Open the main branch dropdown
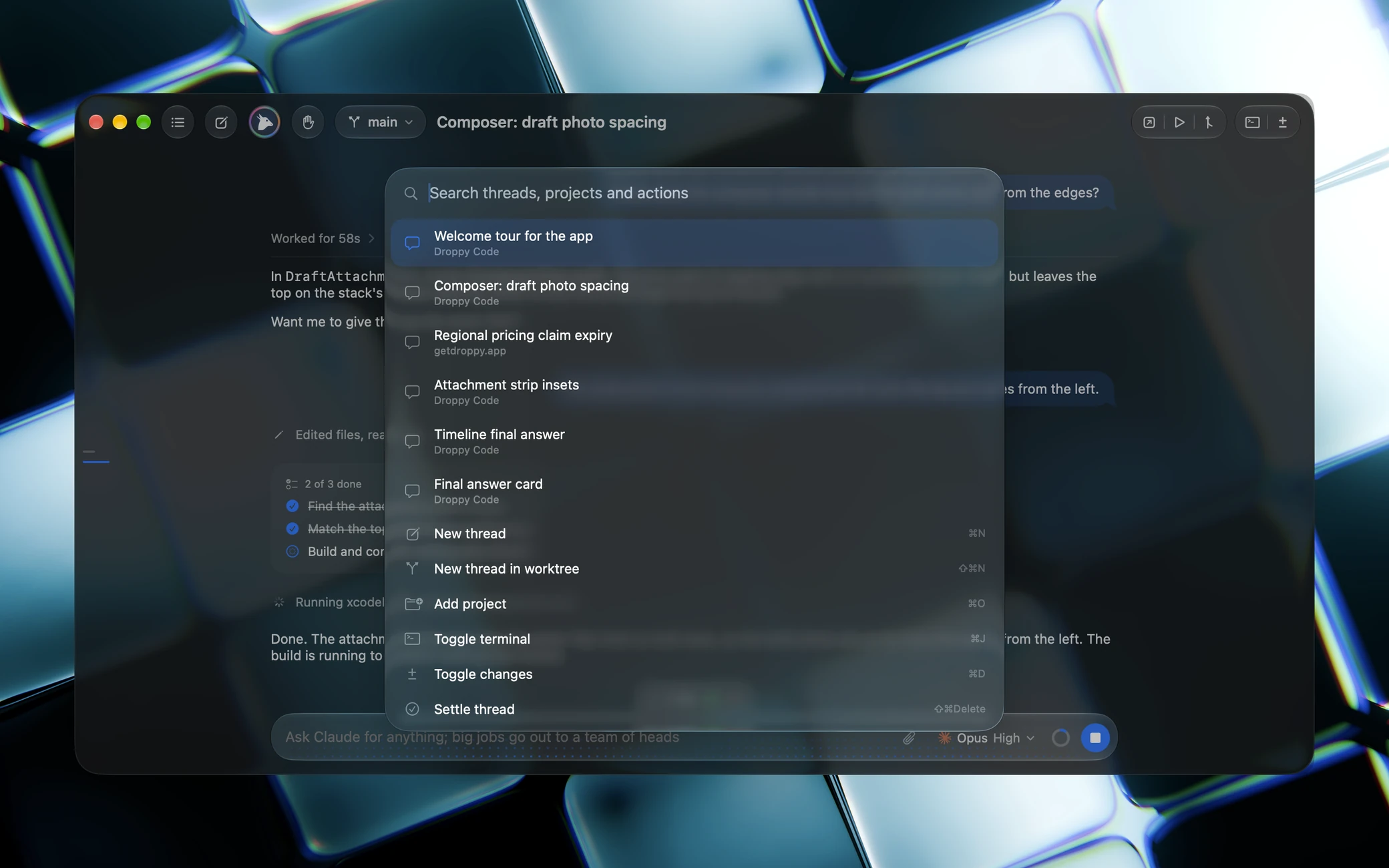 (x=380, y=122)
